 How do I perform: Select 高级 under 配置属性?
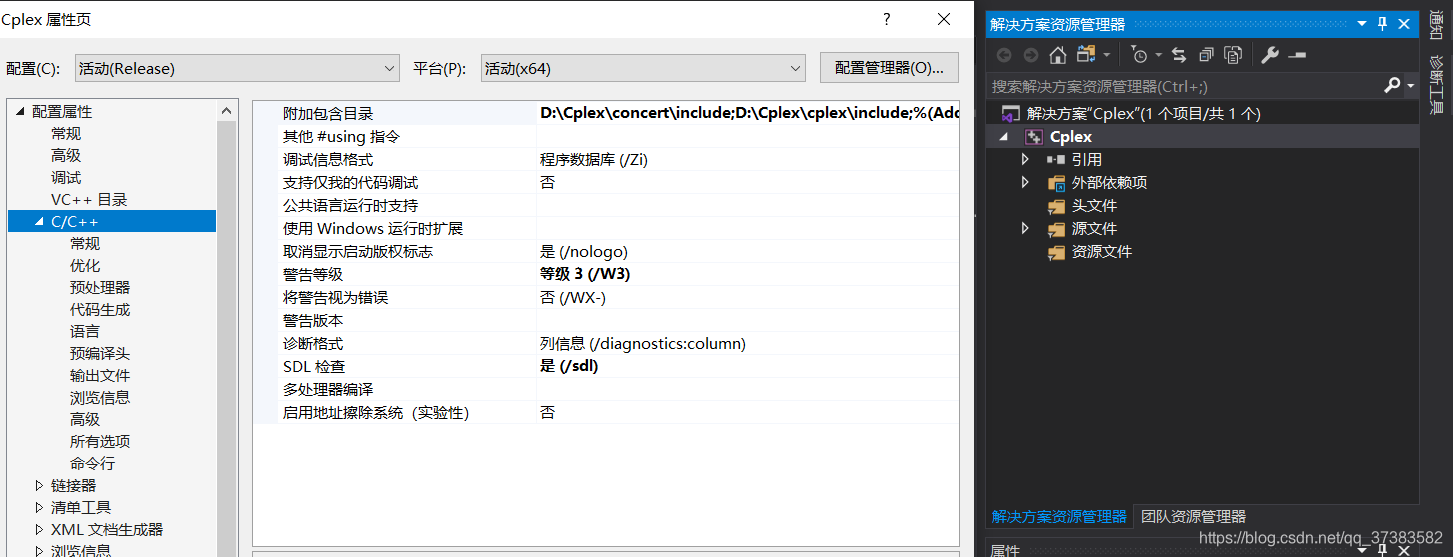point(66,156)
